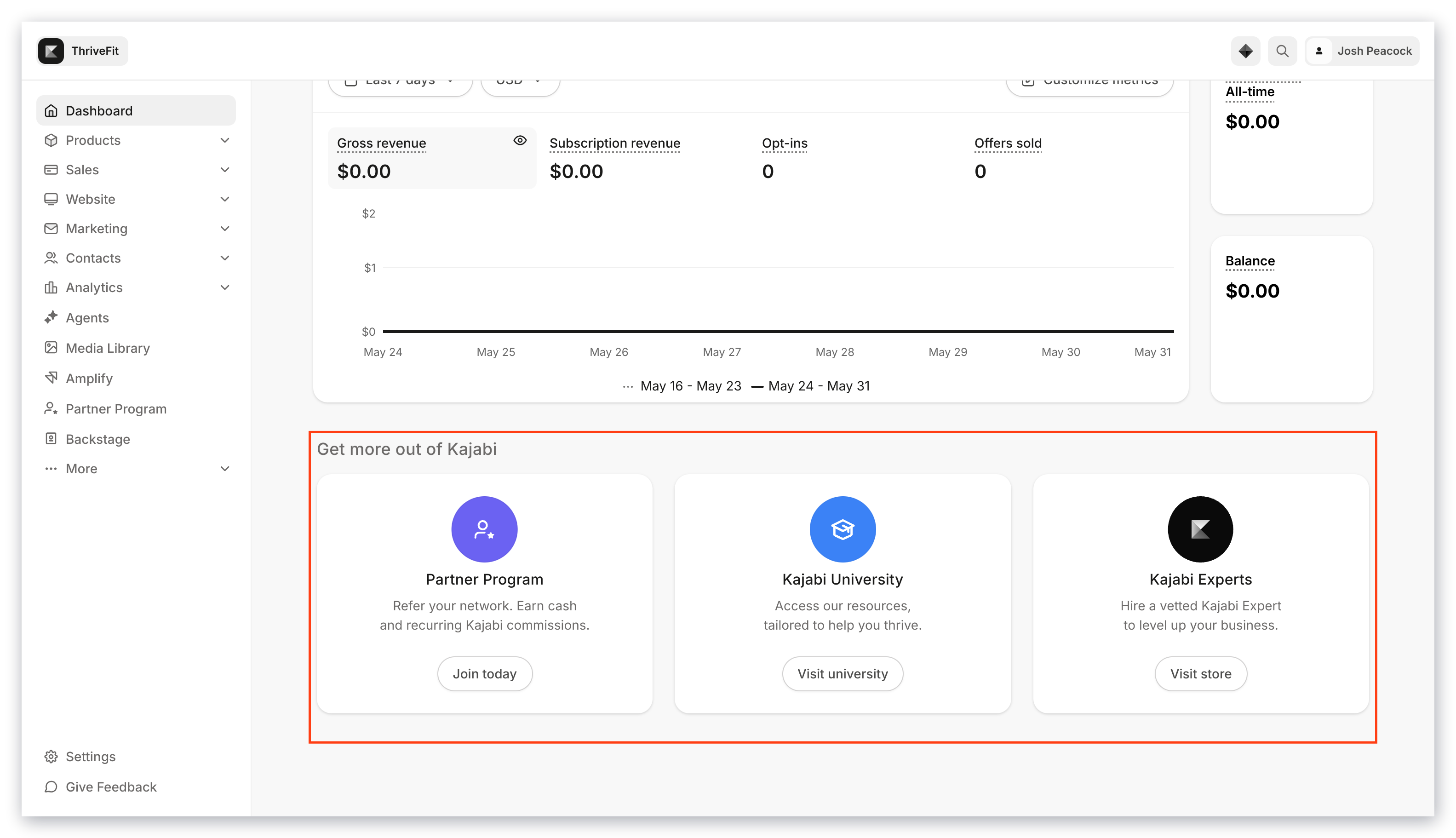Click the More ellipsis icon

point(51,469)
